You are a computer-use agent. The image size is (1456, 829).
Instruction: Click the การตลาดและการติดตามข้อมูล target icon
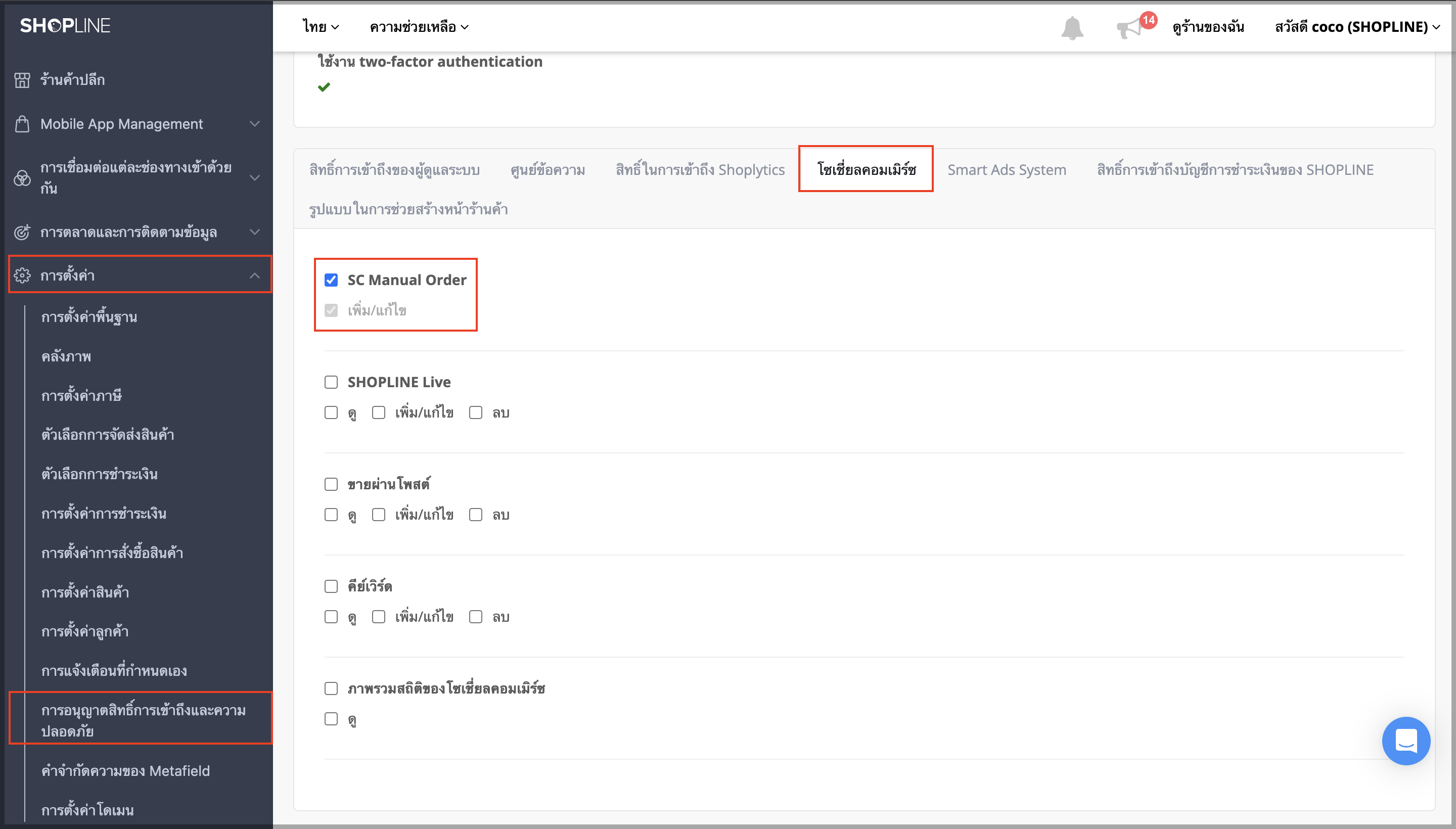click(22, 233)
